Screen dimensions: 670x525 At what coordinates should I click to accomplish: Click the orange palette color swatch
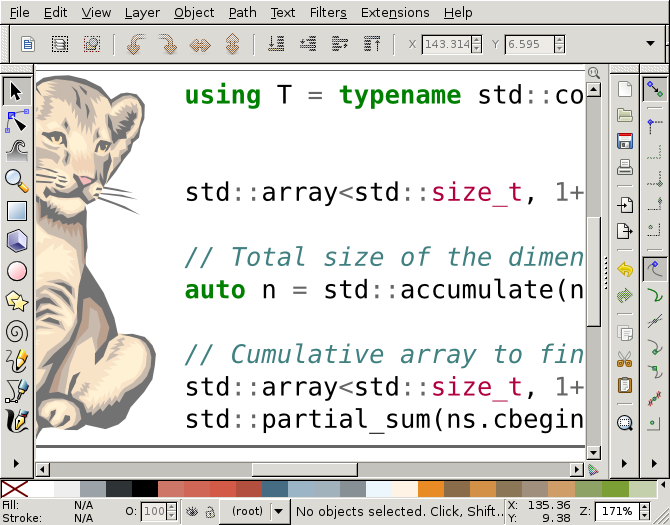[430, 489]
